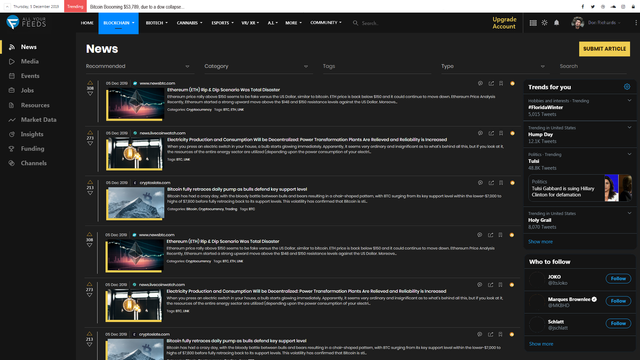This screenshot has width=640, height=360.
Task: Open Trends for you settings gear
Action: coord(627,87)
